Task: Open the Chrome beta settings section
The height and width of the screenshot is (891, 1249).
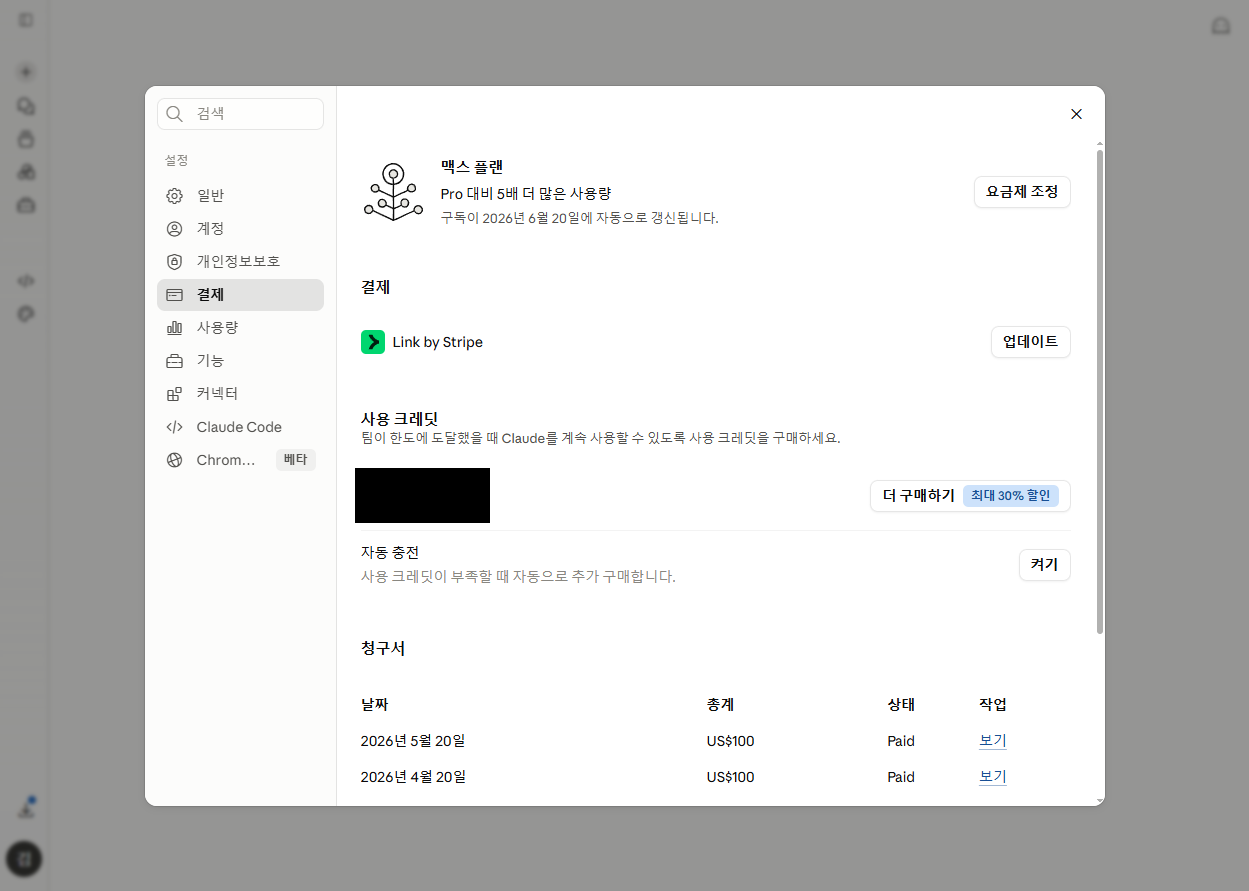Action: (240, 460)
